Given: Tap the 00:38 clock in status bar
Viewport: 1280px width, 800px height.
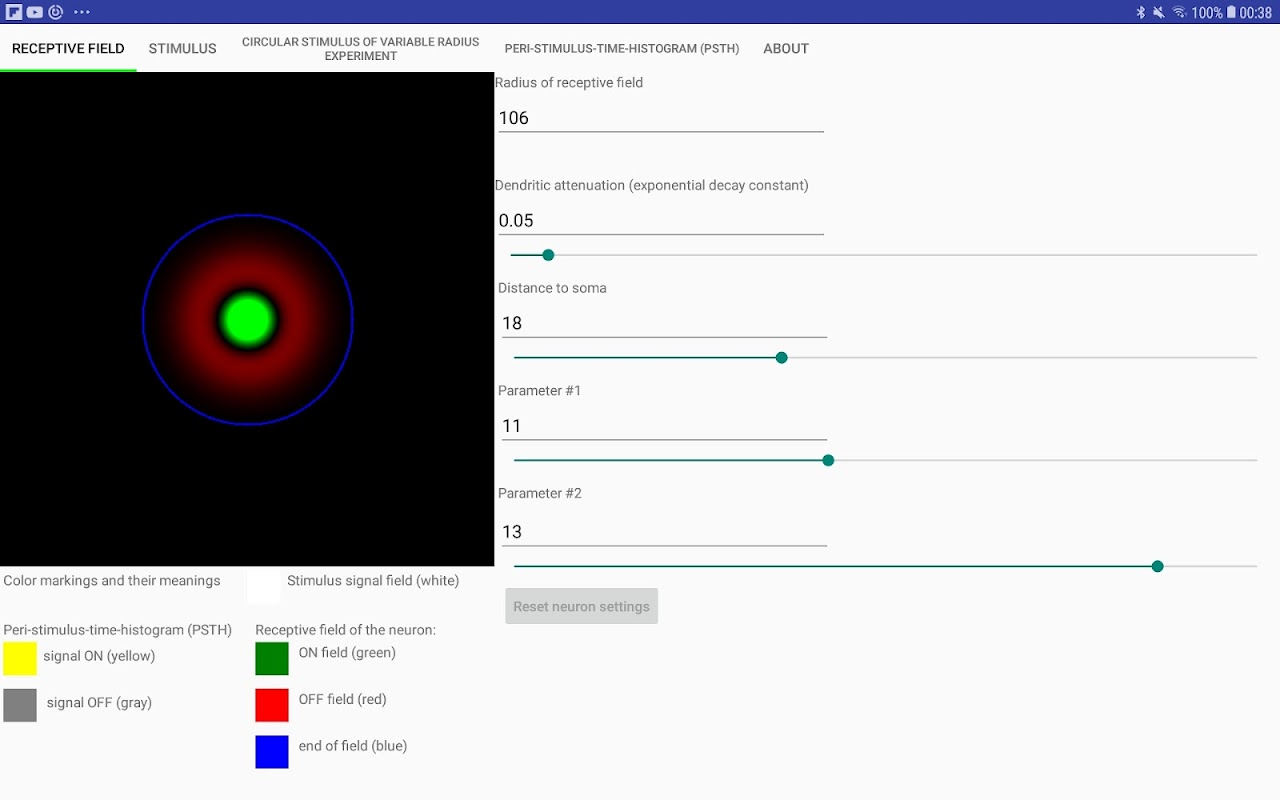Looking at the screenshot, I should pyautogui.click(x=1256, y=12).
